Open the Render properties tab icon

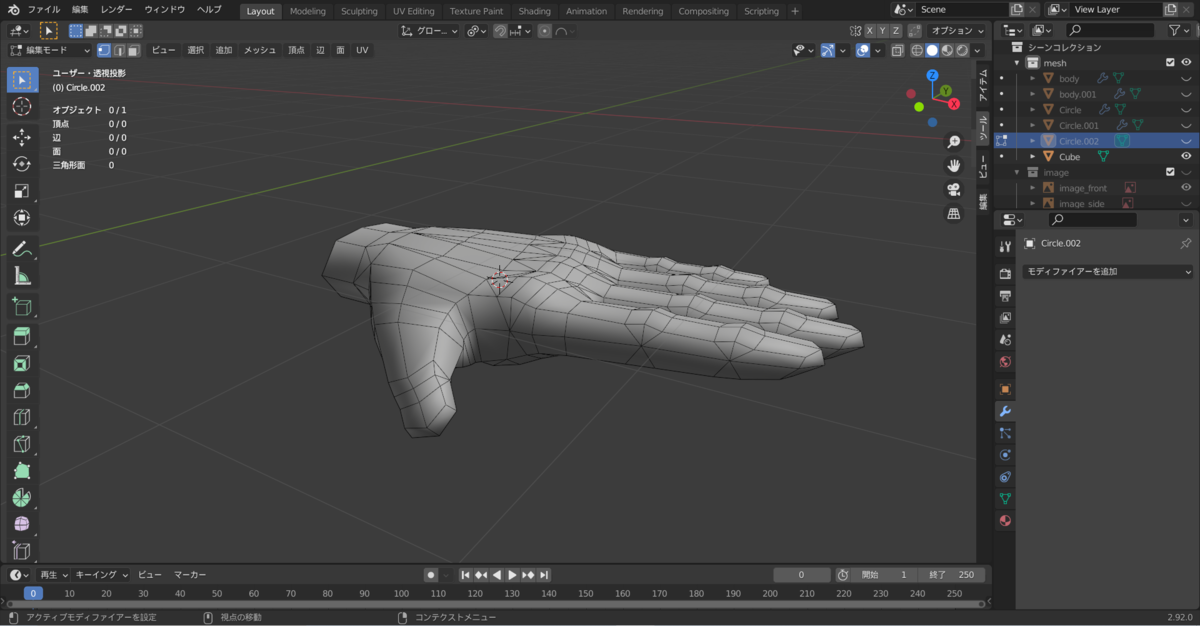coord(1005,273)
